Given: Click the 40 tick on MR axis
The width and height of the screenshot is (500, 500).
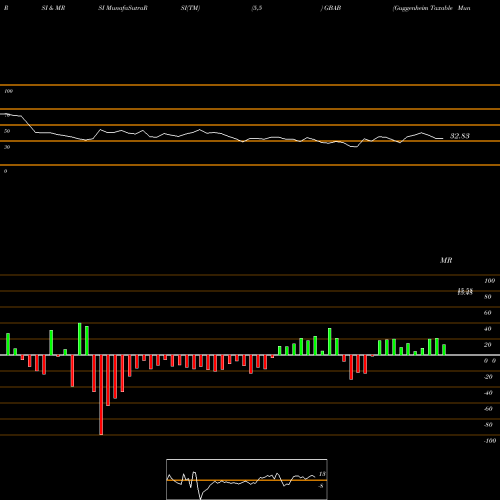Looking at the screenshot, I should click(x=488, y=329).
